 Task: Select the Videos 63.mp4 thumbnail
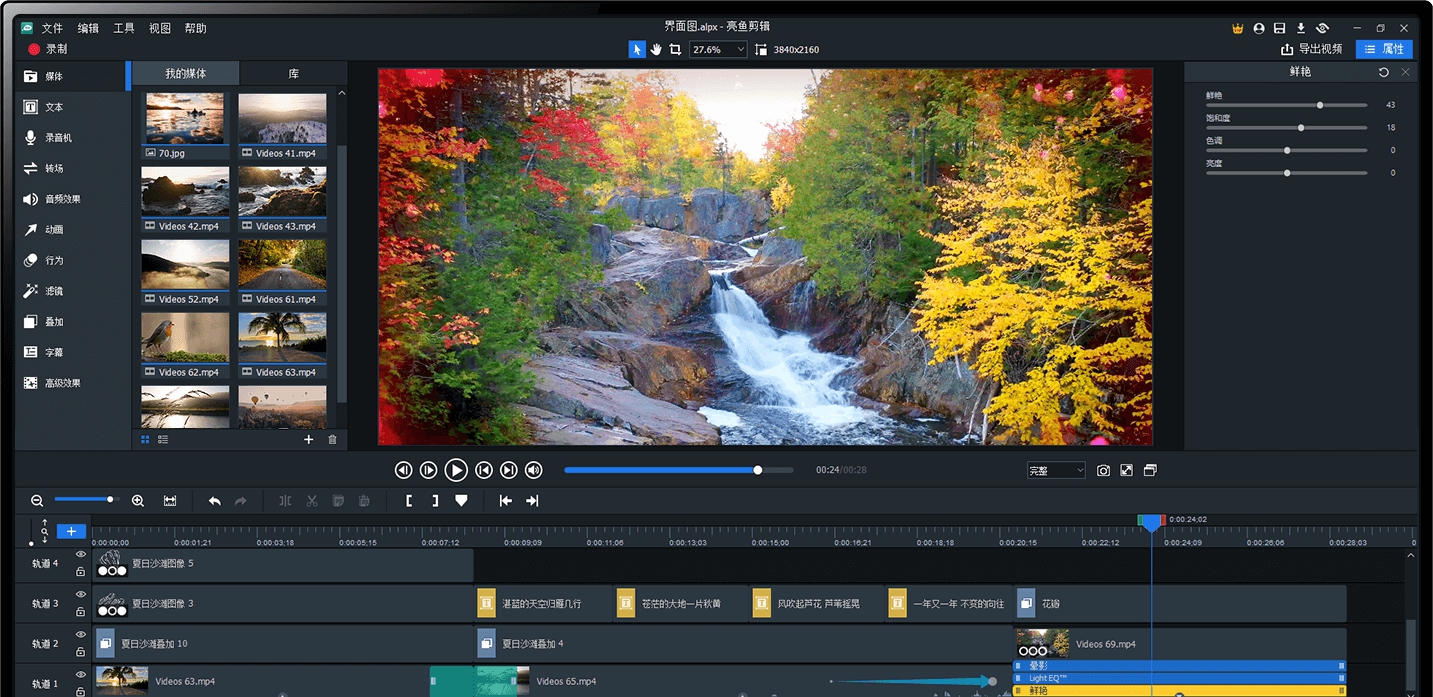282,340
